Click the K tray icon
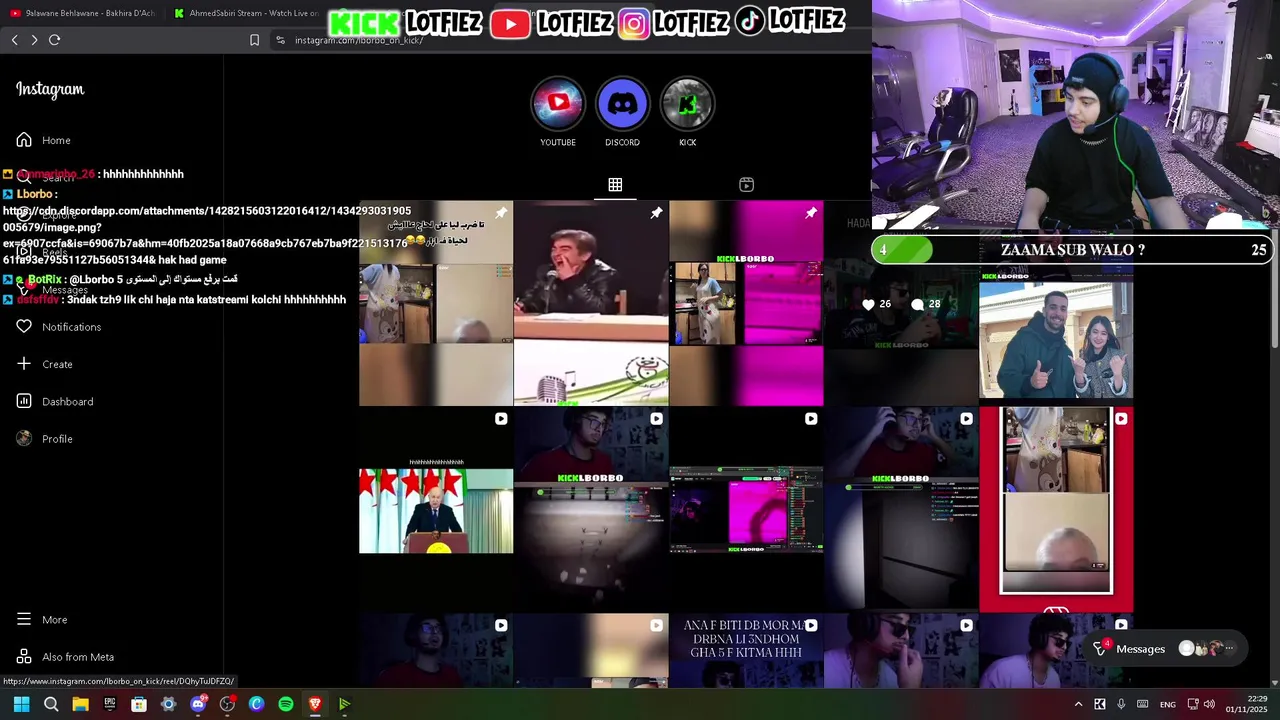The image size is (1280, 720). pos(1100,704)
